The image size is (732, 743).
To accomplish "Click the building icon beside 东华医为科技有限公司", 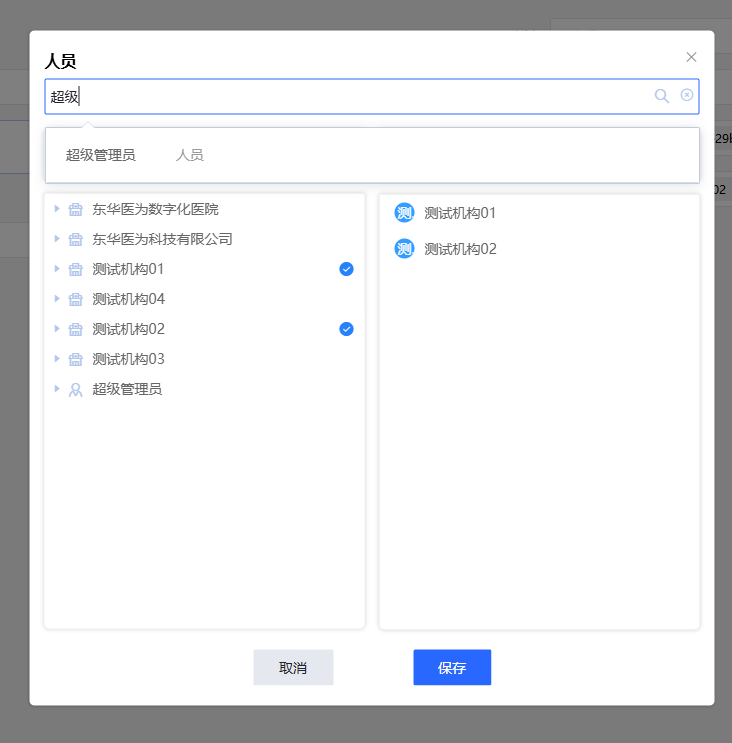I will [x=75, y=240].
